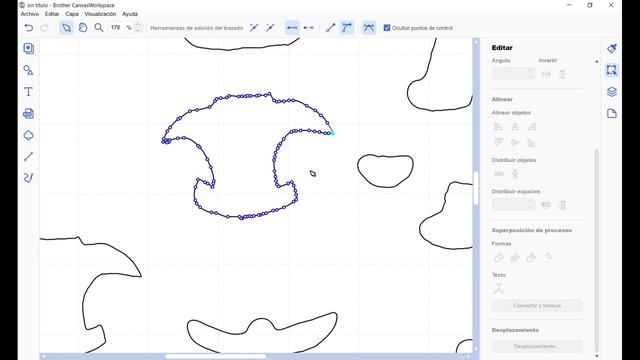Open the club-shaped pattern icon
Screen dimensions: 640x360
click(29, 135)
